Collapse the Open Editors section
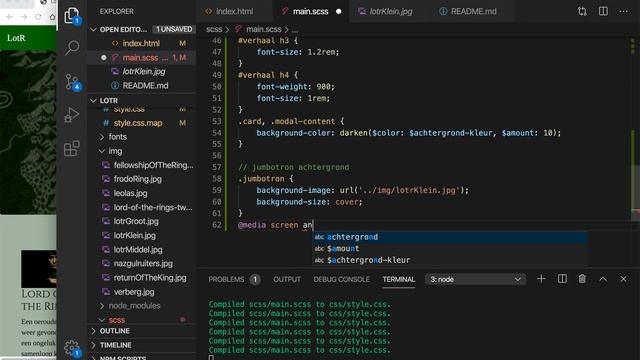Screen dimensions: 640x360 click(93, 29)
